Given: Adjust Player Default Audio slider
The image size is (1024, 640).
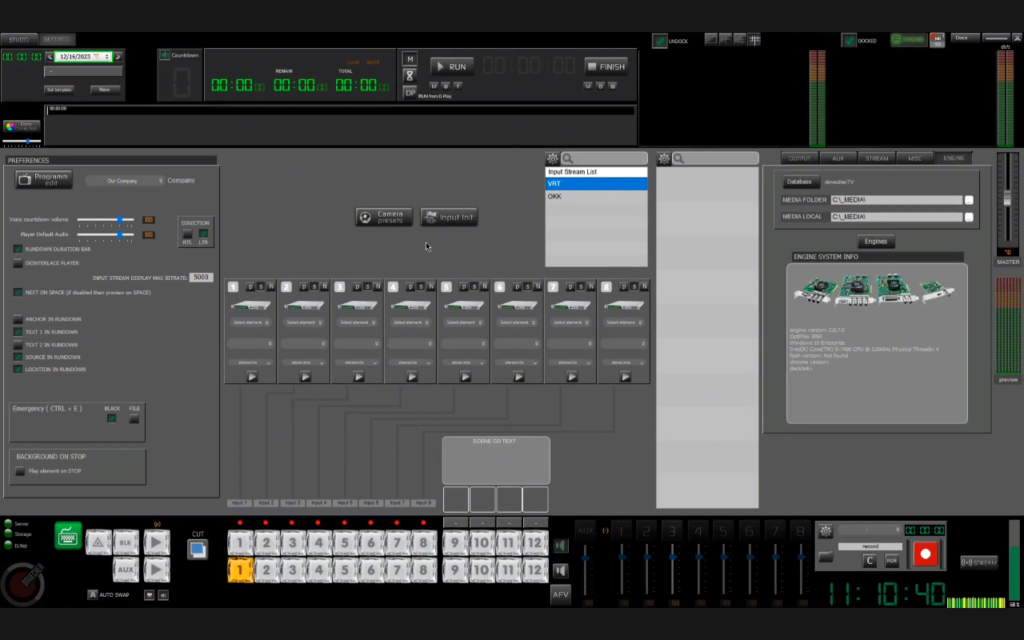Looking at the screenshot, I should (x=106, y=234).
